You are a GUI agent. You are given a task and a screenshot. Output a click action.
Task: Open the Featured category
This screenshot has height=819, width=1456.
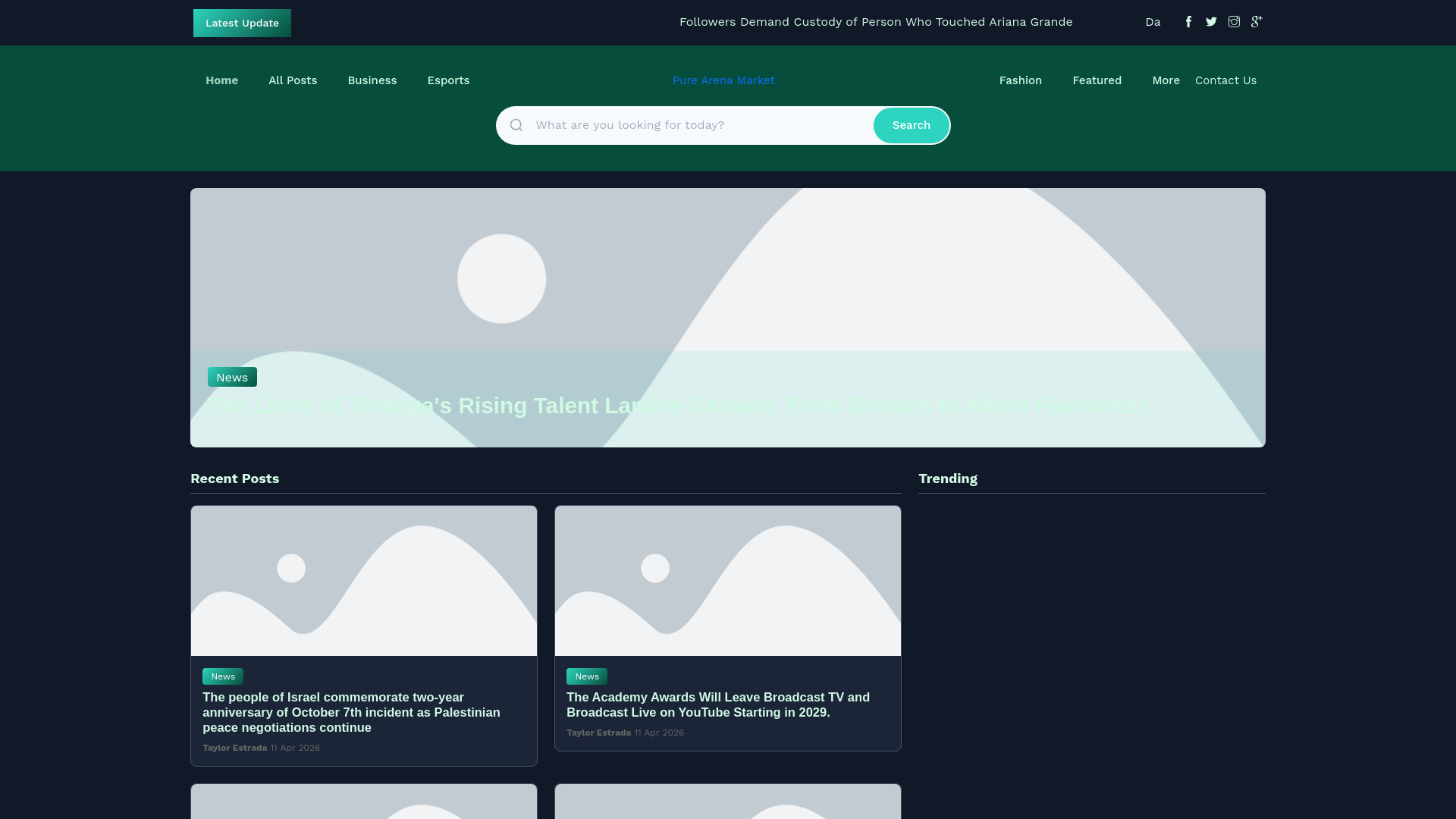1097,80
